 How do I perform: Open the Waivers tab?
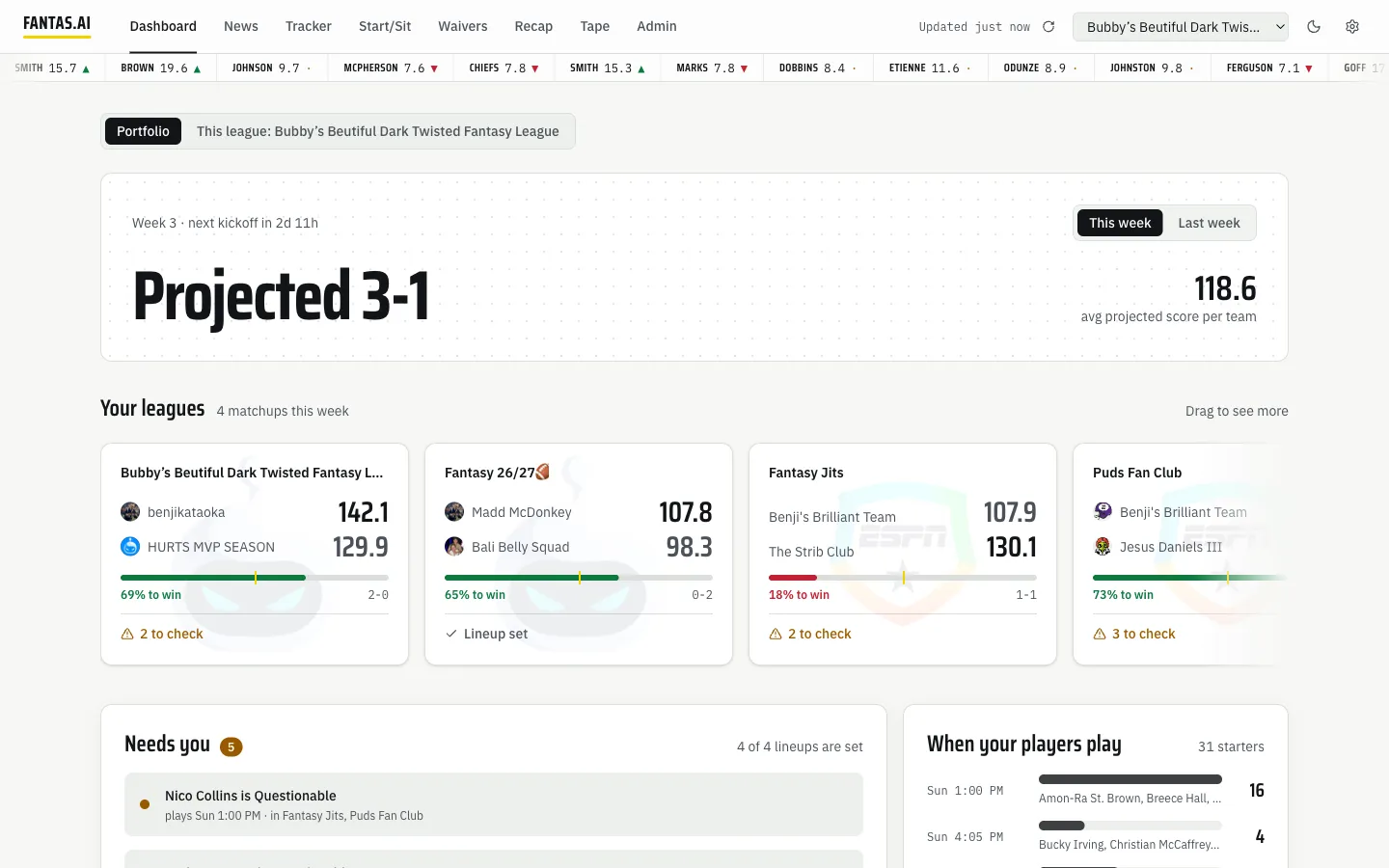(463, 26)
